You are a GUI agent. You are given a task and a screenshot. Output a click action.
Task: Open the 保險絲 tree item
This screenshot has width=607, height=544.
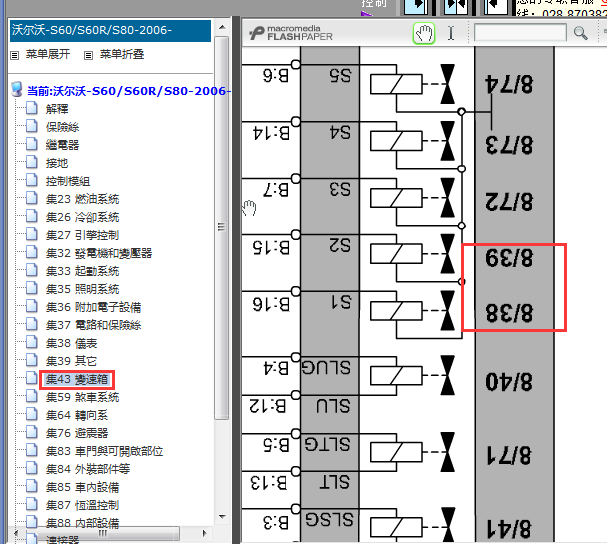pos(62,127)
